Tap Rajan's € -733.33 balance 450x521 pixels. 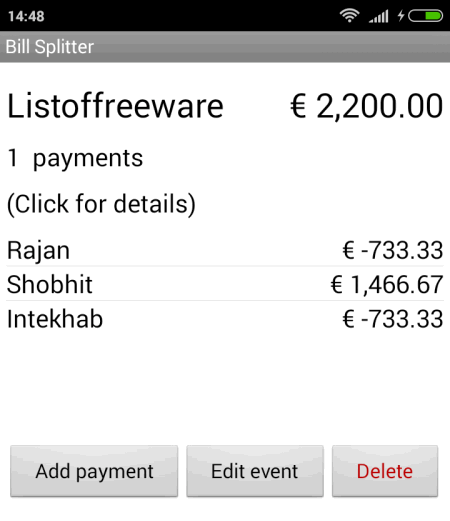pyautogui.click(x=393, y=250)
